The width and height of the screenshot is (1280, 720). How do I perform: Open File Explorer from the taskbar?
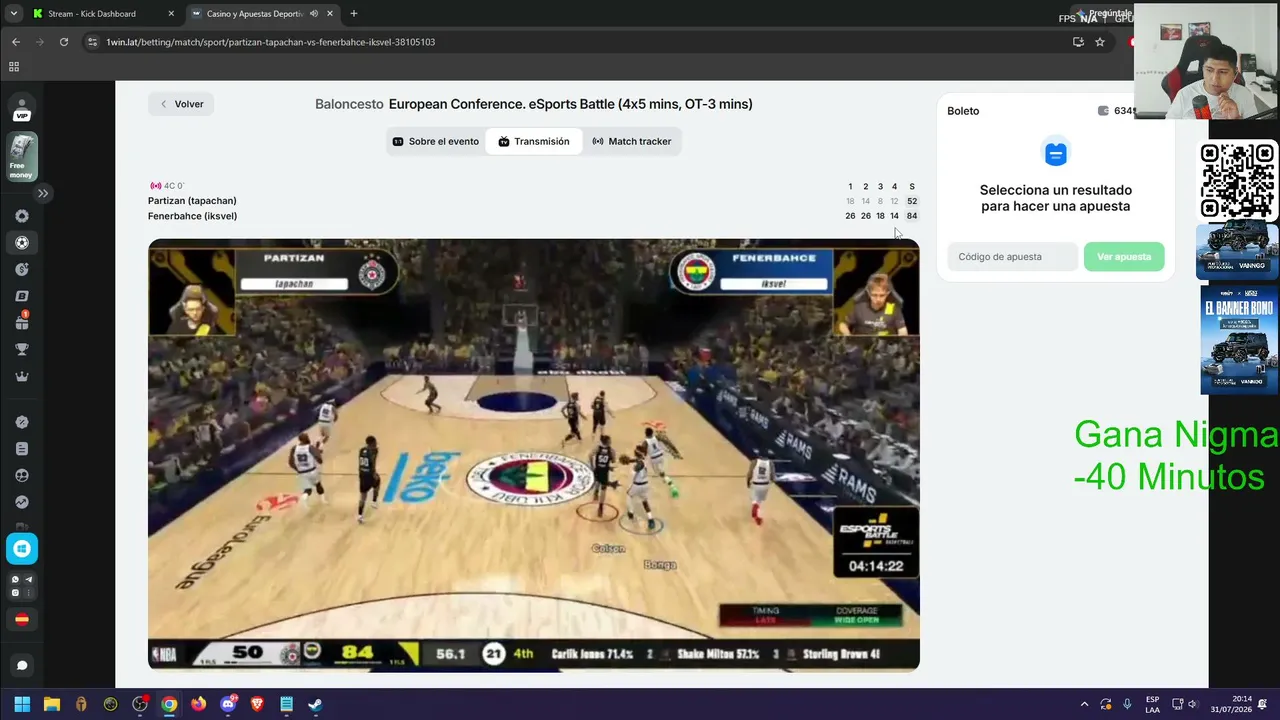tap(52, 704)
